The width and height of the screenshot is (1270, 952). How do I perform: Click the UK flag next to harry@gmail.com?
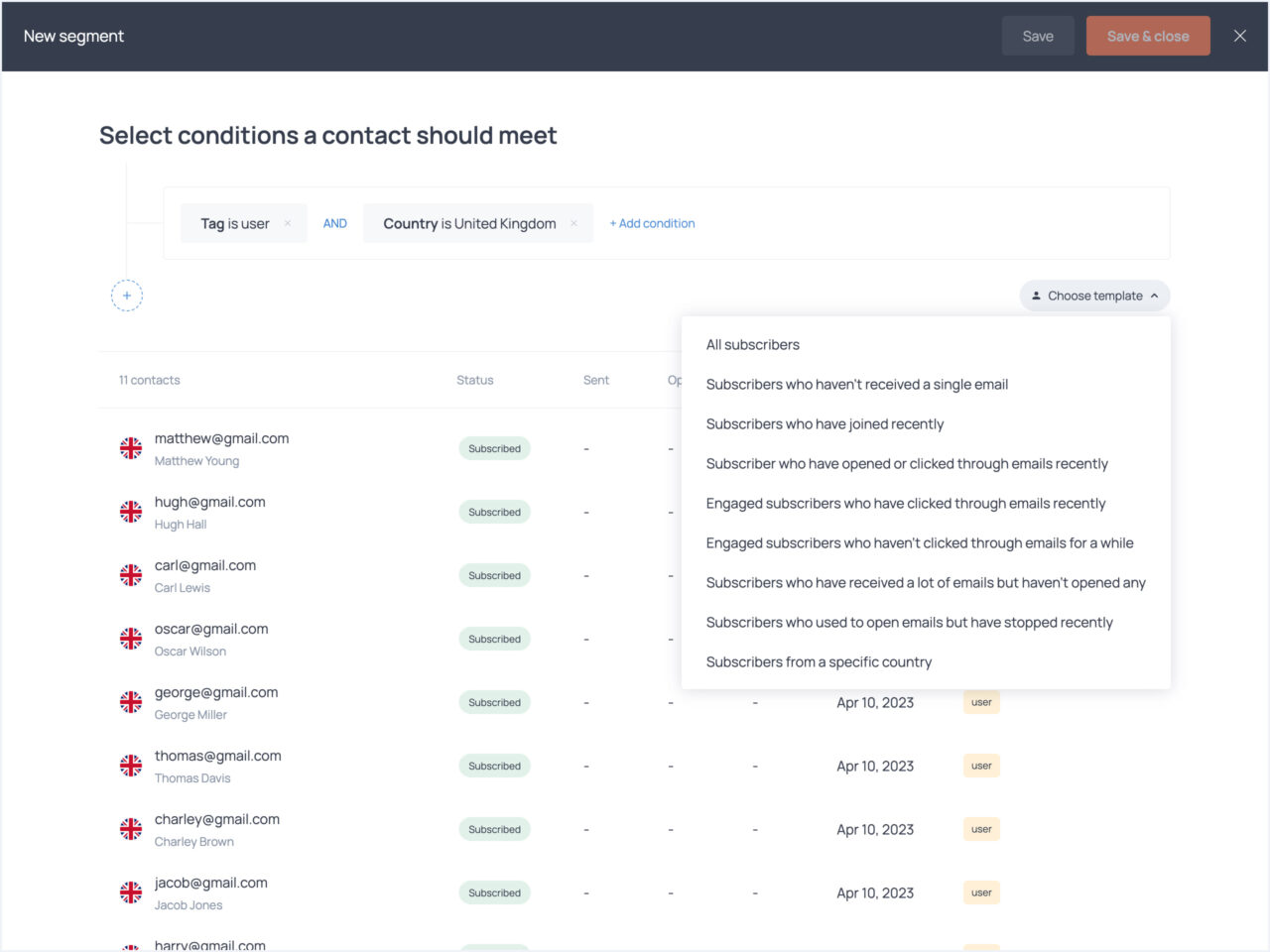(130, 947)
